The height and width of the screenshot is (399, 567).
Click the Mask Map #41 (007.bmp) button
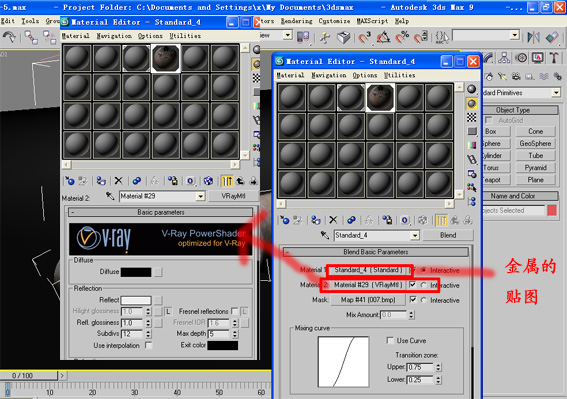click(x=368, y=300)
